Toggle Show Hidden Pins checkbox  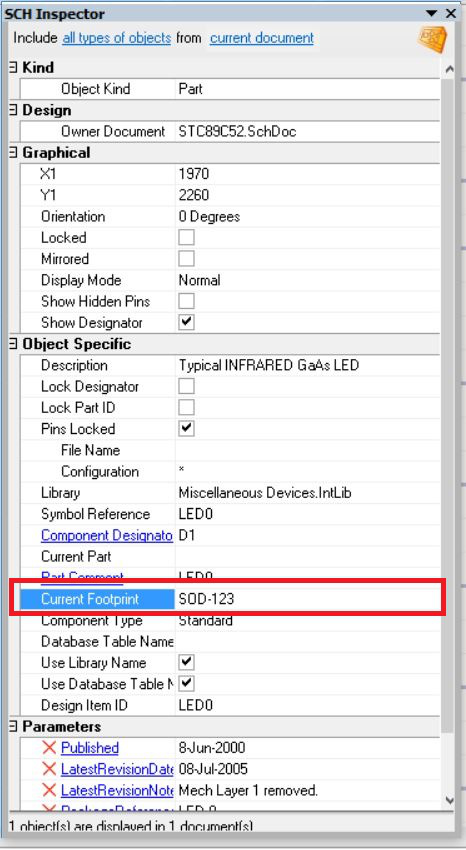tap(186, 301)
